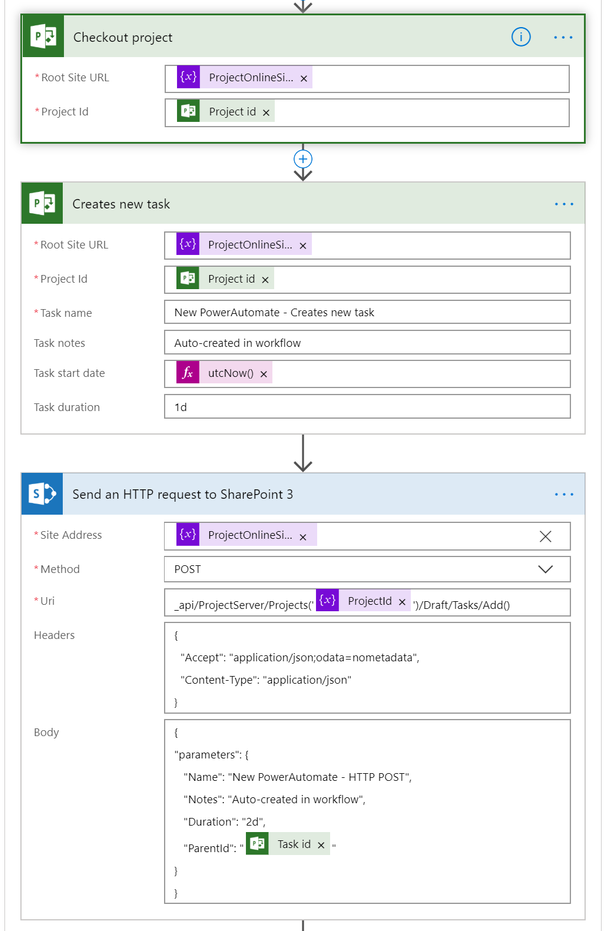Collapse the Checkout project card via its title
This screenshot has width=609, height=931.
[122, 37]
